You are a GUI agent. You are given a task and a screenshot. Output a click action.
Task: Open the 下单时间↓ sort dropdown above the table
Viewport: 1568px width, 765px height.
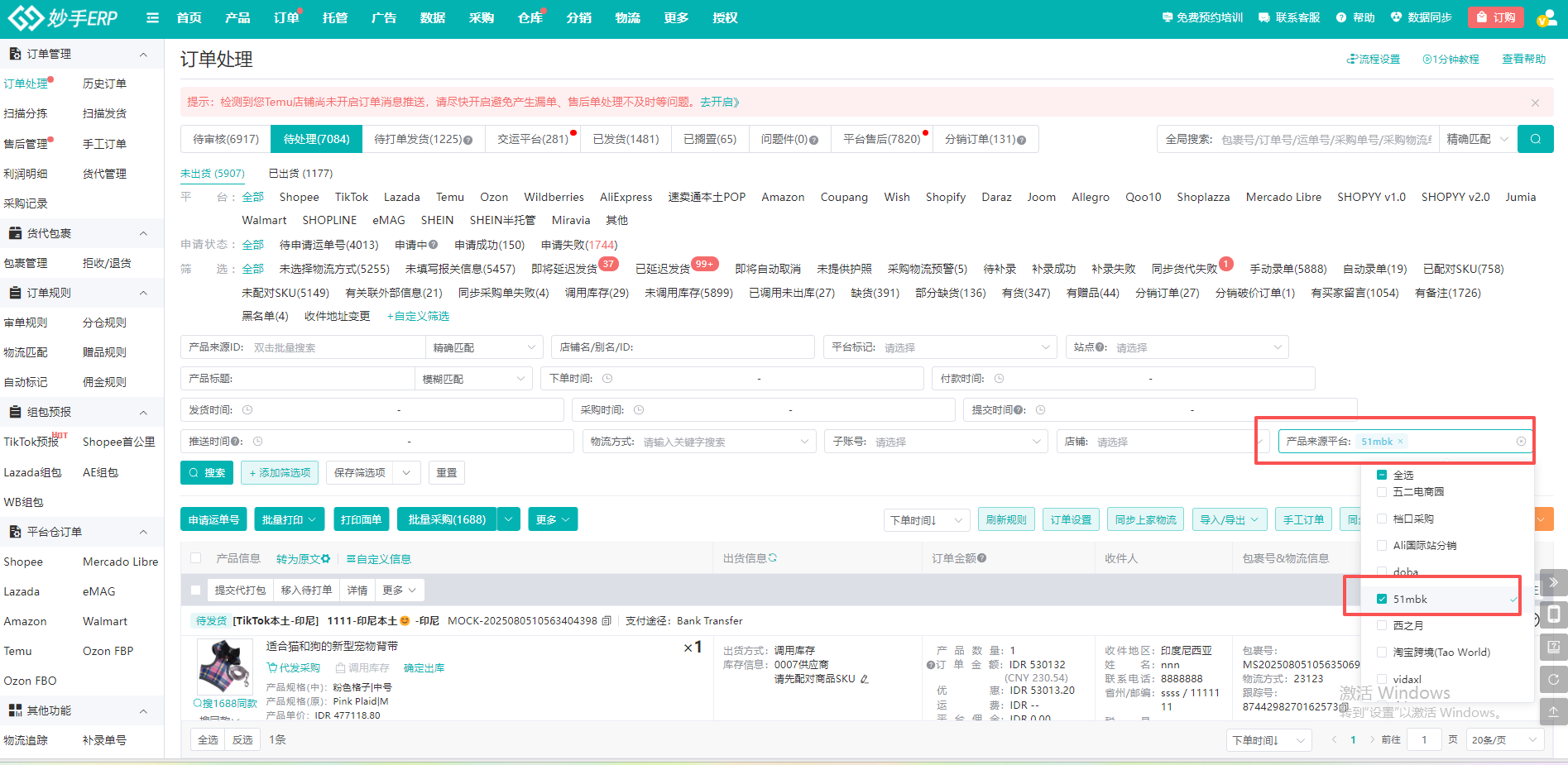tap(926, 519)
